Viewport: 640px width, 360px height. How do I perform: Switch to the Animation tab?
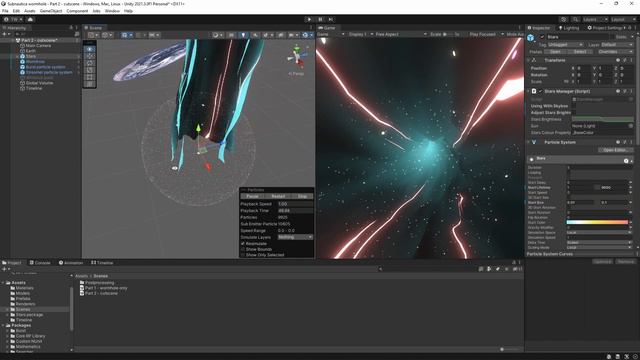71,263
